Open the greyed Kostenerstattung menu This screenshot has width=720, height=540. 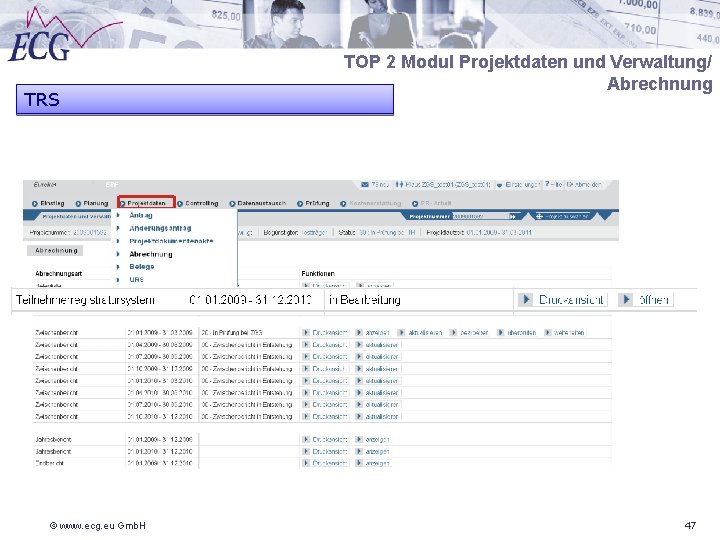[x=371, y=203]
